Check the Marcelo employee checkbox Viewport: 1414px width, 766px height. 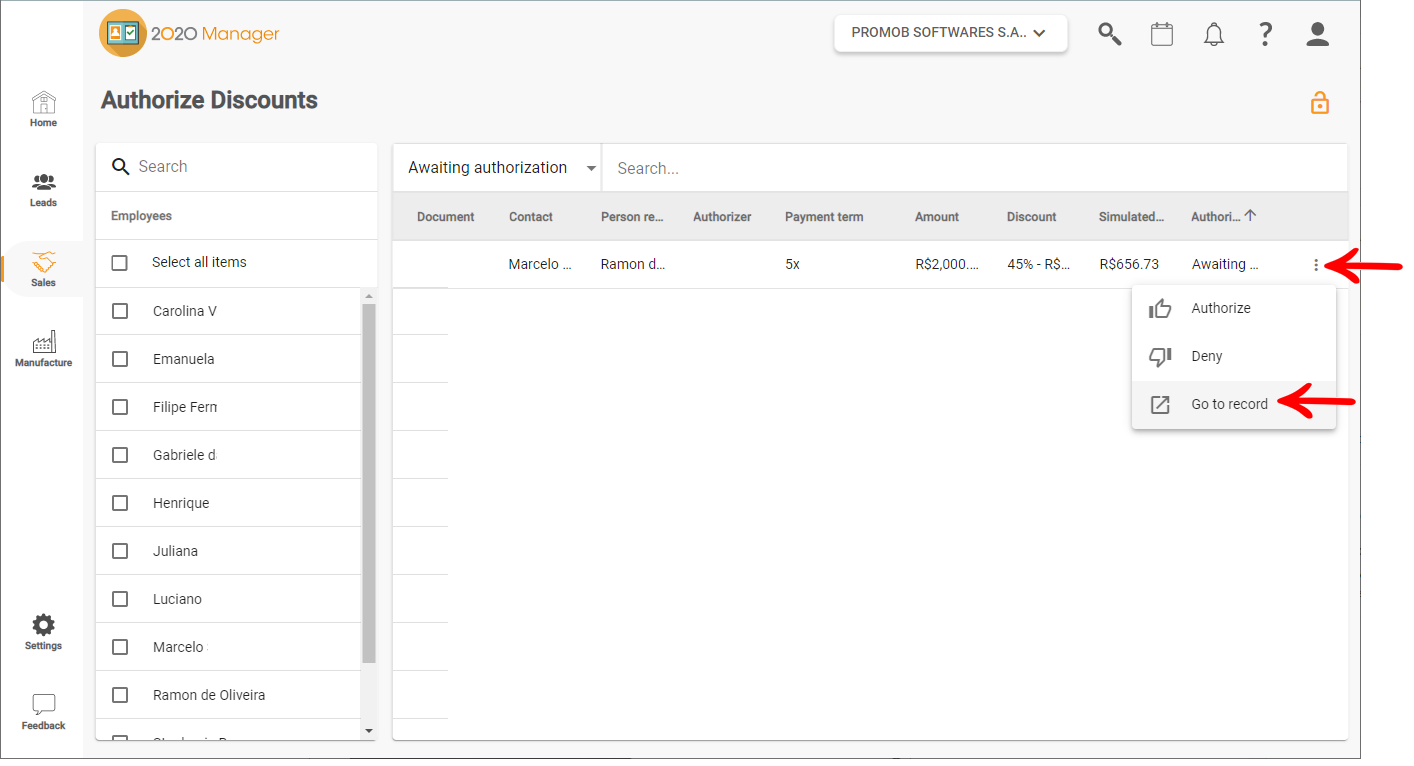(x=120, y=647)
